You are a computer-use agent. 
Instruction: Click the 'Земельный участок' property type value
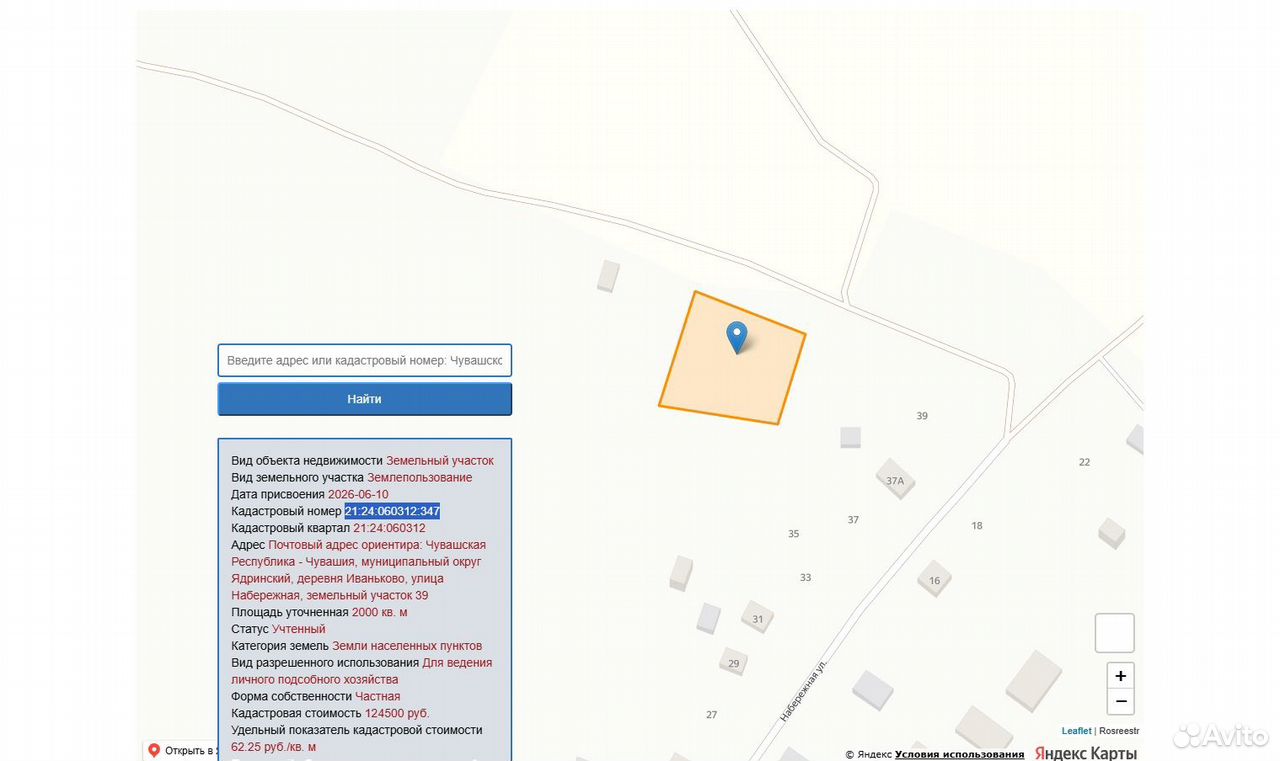point(440,461)
